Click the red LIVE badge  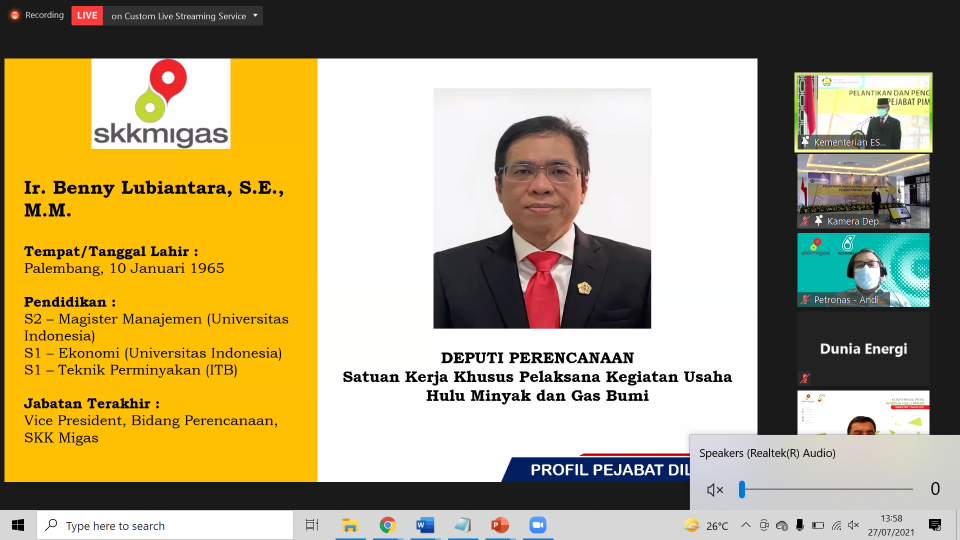[x=87, y=15]
